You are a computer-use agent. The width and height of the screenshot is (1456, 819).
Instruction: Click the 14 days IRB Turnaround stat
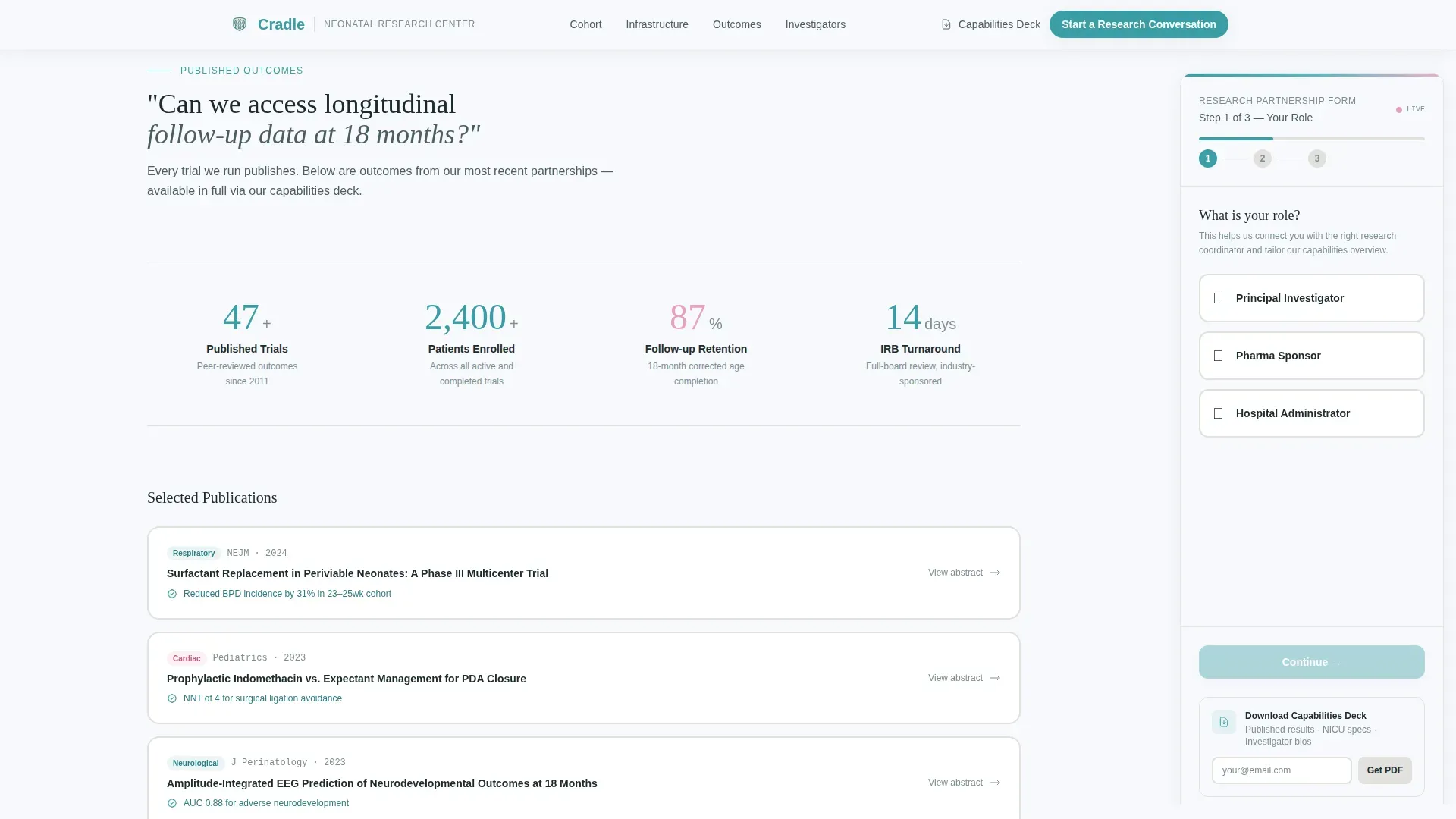(921, 344)
